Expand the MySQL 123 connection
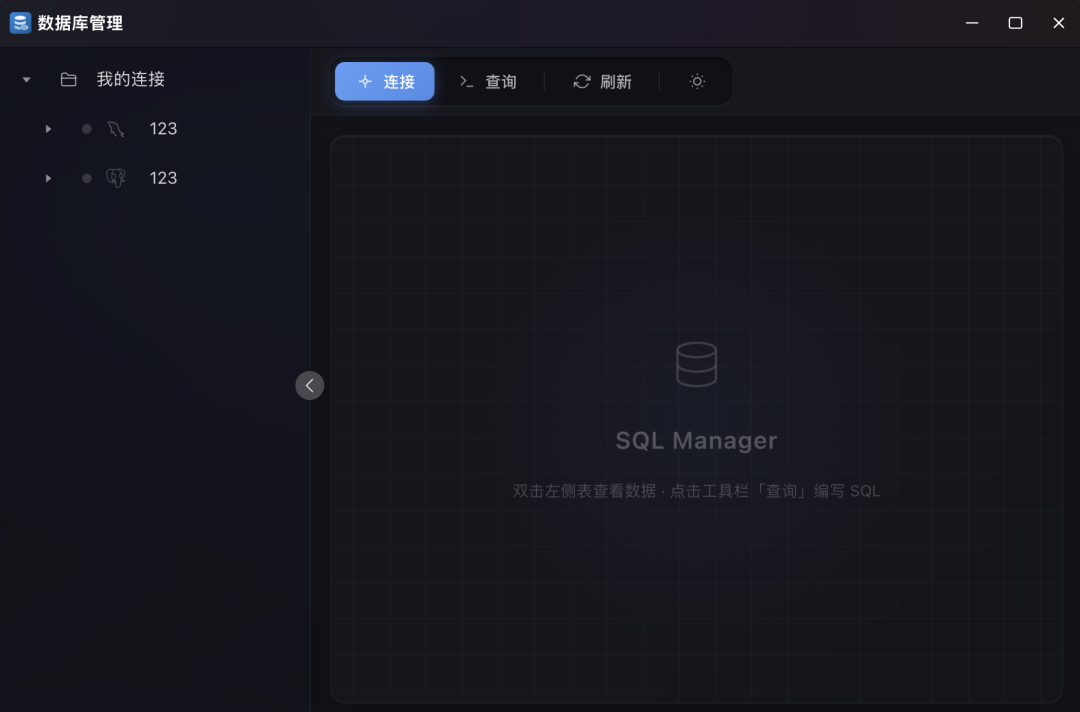The width and height of the screenshot is (1080, 712). click(x=48, y=129)
